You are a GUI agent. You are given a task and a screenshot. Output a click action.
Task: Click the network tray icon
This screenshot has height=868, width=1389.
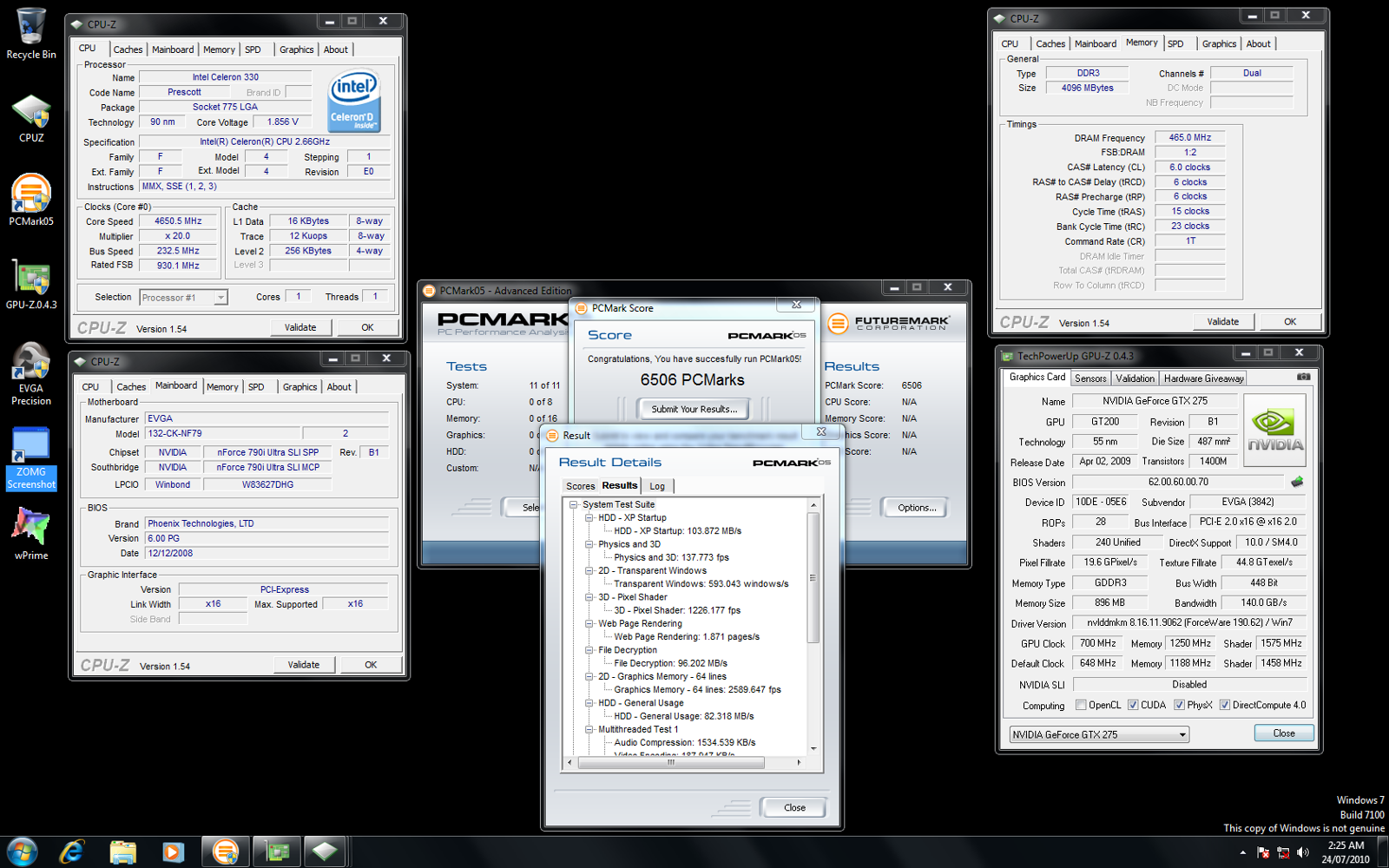(1283, 852)
